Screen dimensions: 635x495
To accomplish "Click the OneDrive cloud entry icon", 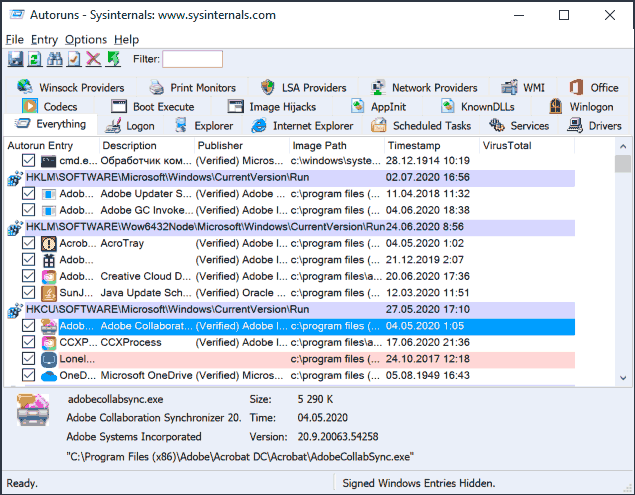I will point(49,376).
